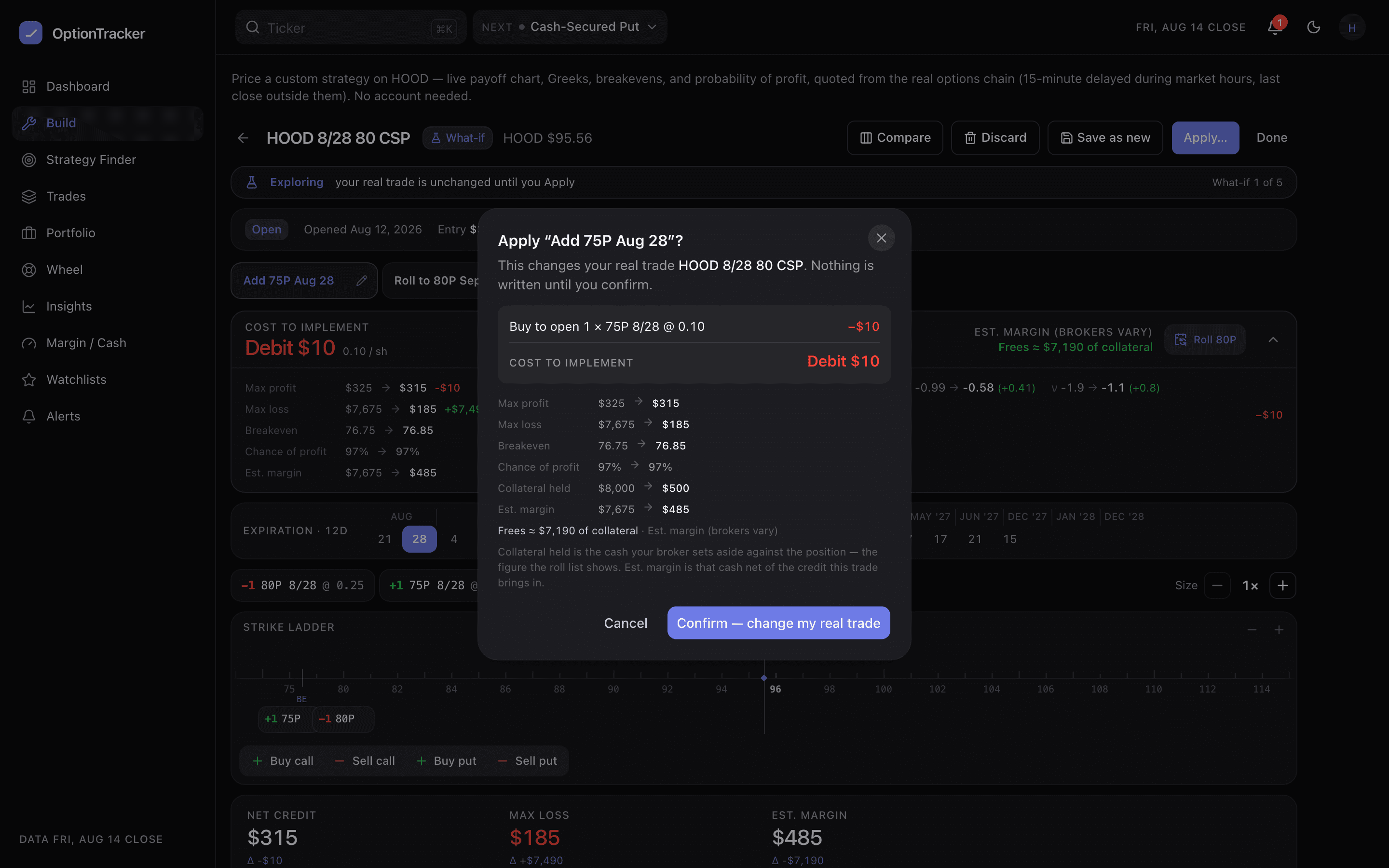Click the back arrow beside HOOD 8/28 80 CSP
Screen dimensions: 1389x868
pos(243,138)
